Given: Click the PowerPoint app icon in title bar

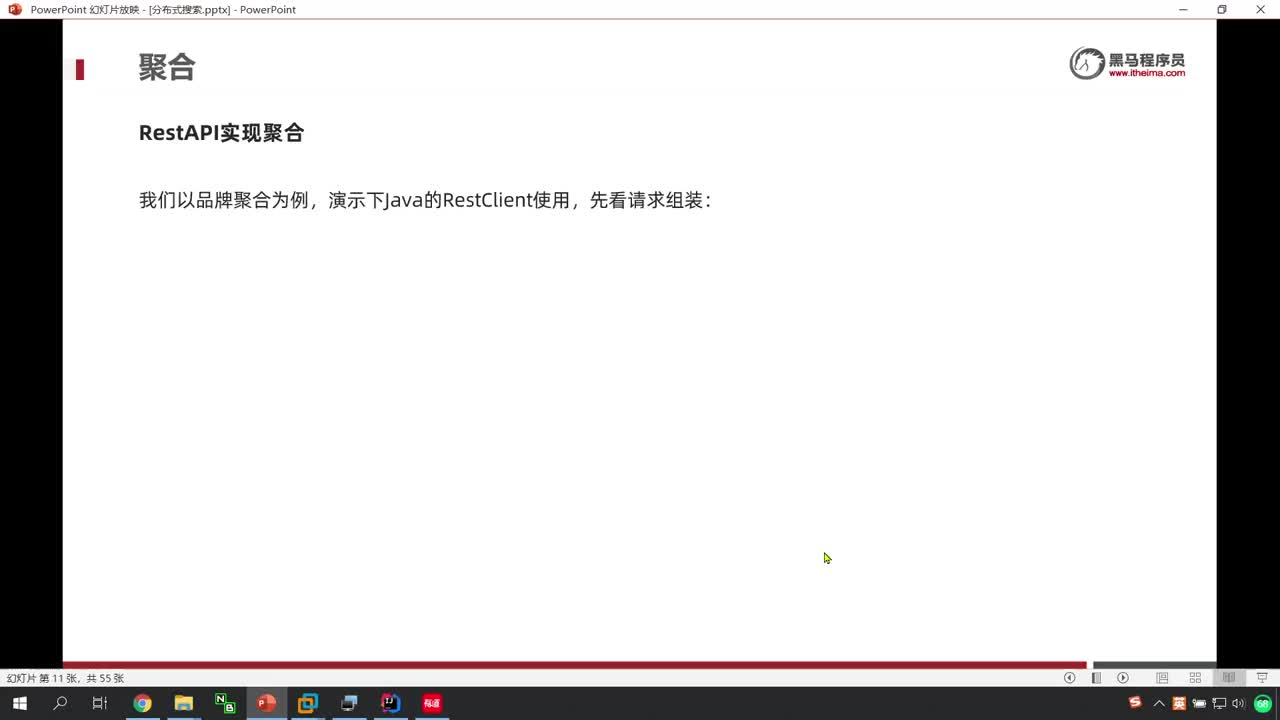Looking at the screenshot, I should [x=14, y=9].
